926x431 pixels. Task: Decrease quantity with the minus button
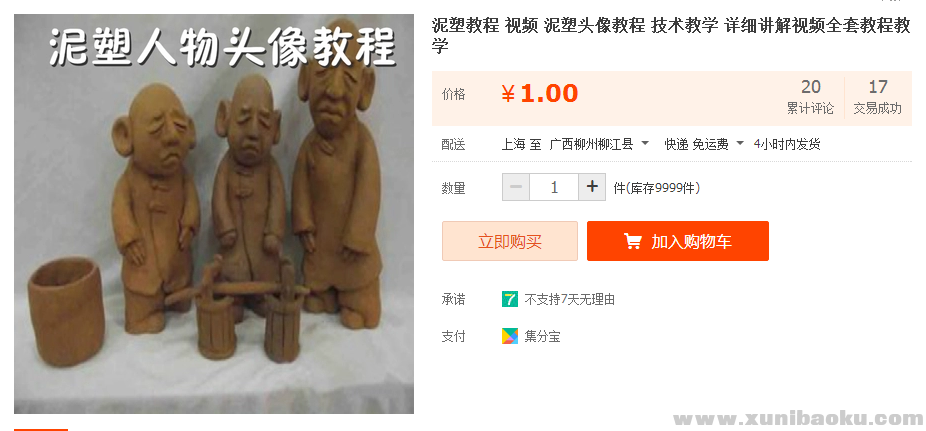(516, 187)
